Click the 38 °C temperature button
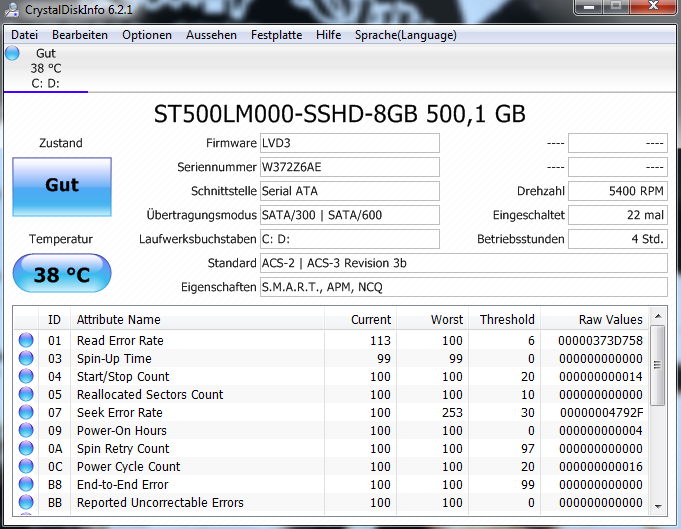 [x=62, y=274]
